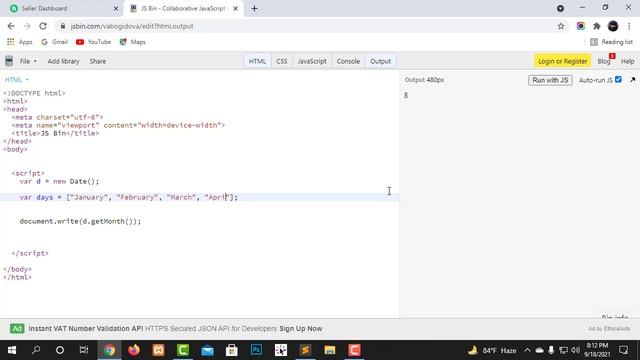Open the Chrome profile avatar
The height and width of the screenshot is (360, 640).
613,26
